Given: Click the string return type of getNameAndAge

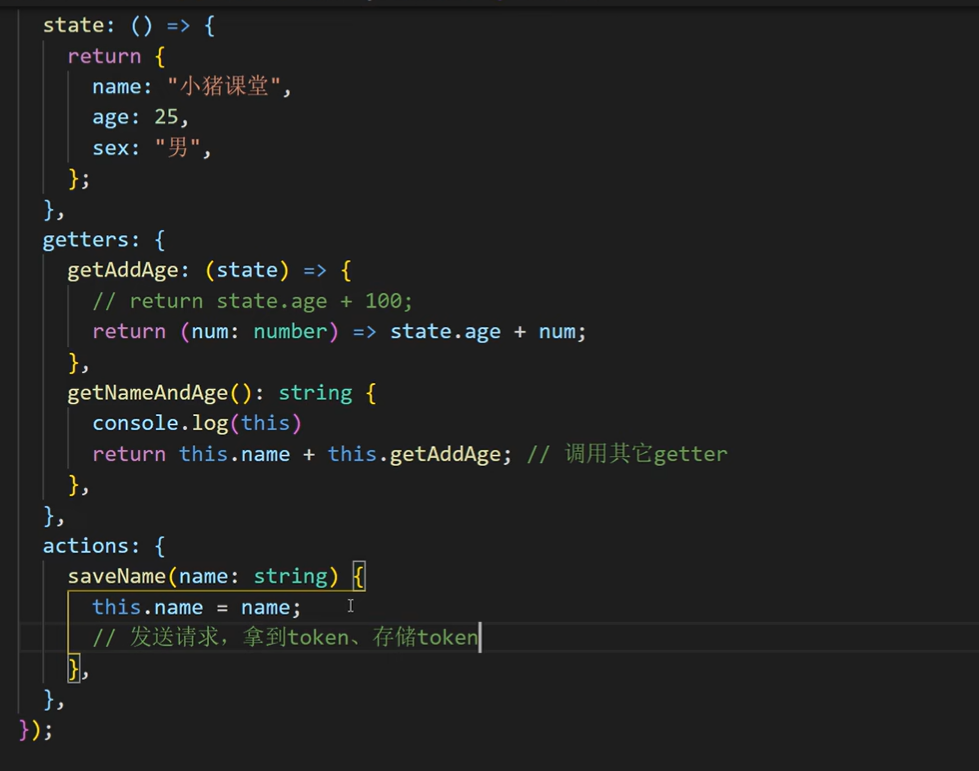Looking at the screenshot, I should point(315,393).
